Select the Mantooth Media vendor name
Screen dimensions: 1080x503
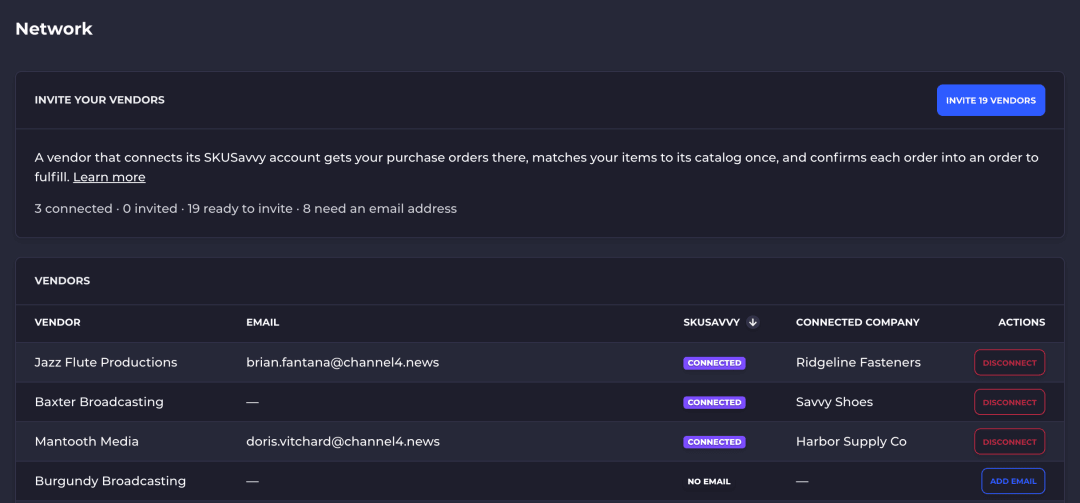[86, 441]
